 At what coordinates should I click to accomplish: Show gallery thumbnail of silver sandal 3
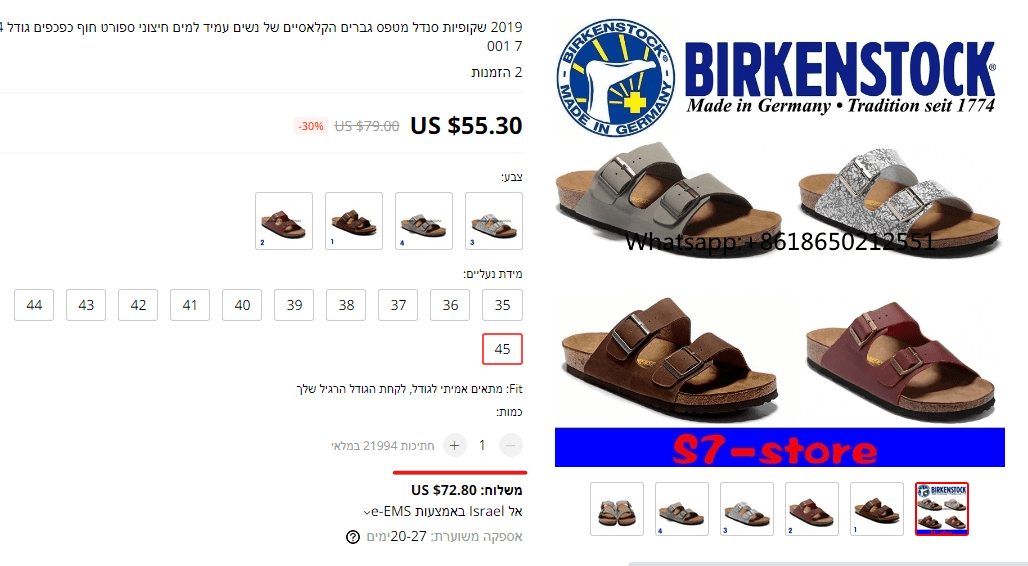point(747,509)
